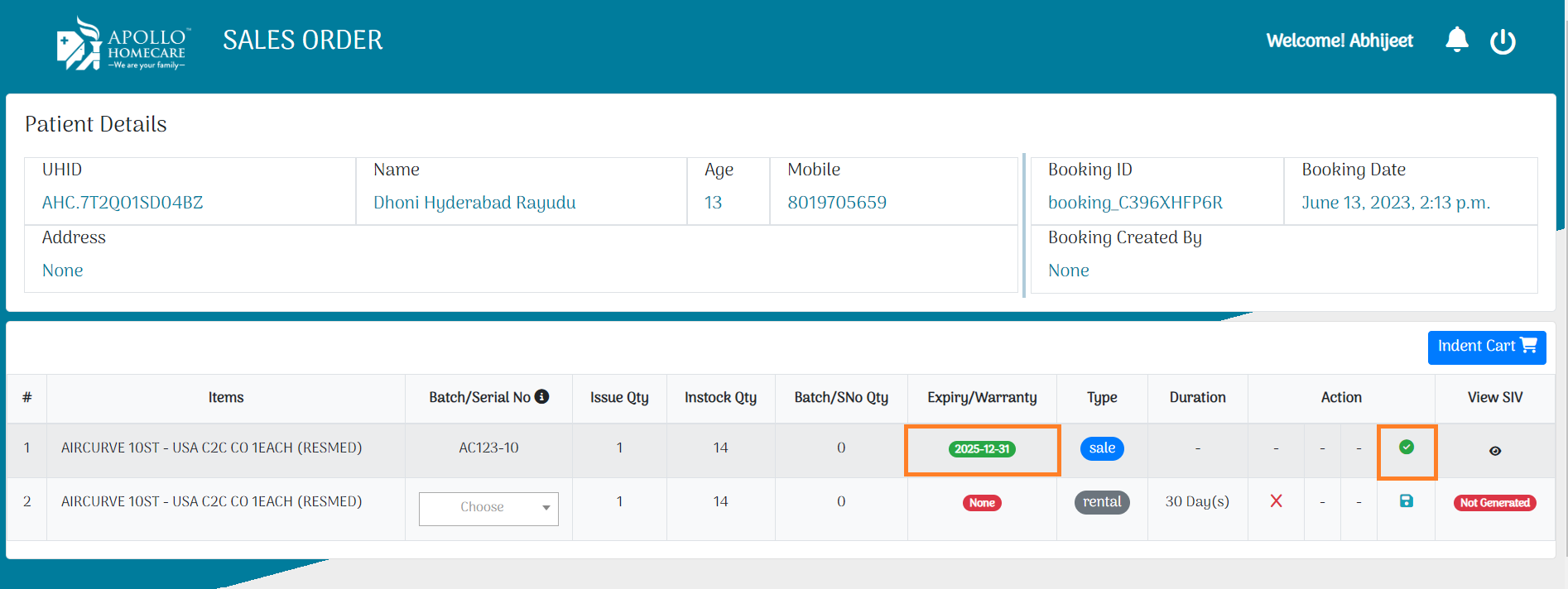Click the power logout icon
This screenshot has height=589, width=1568.
point(1502,41)
